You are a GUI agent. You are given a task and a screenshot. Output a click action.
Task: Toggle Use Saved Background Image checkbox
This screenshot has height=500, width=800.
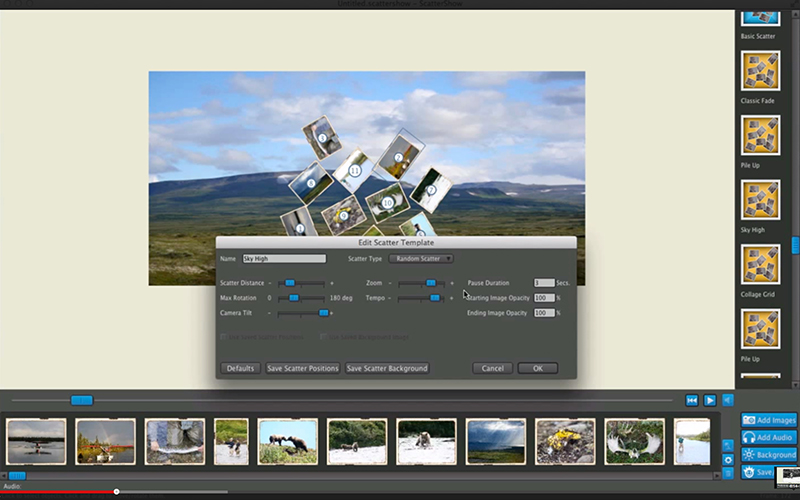click(324, 337)
